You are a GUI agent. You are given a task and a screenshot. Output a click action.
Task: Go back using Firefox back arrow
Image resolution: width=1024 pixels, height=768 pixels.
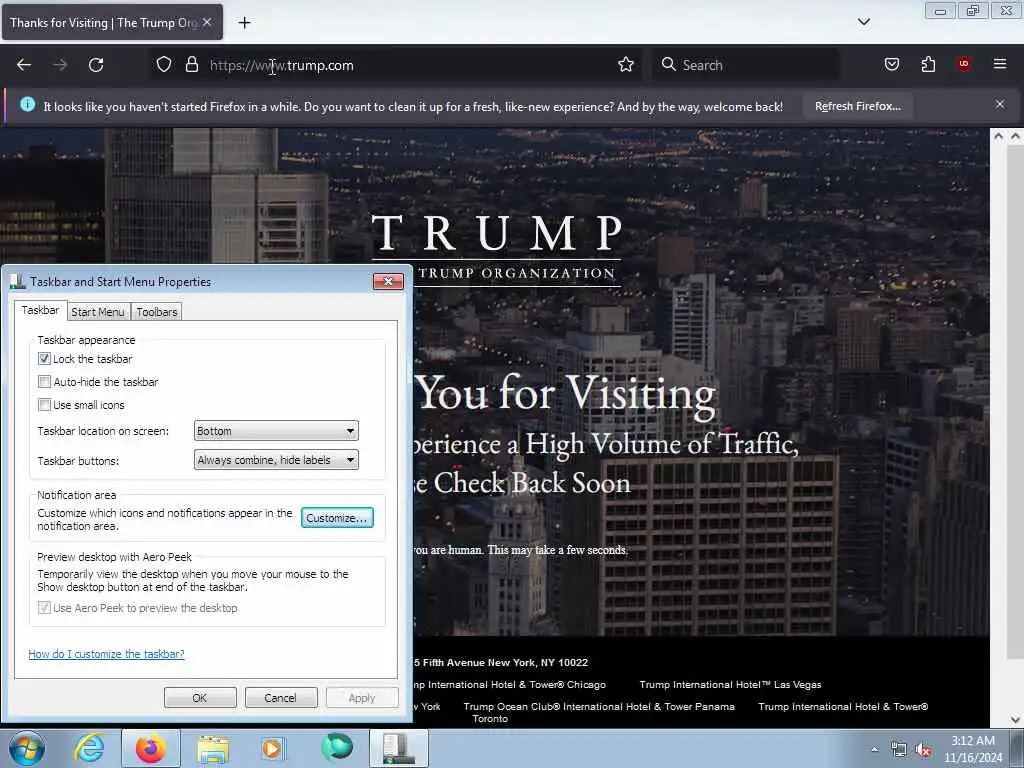[24, 65]
